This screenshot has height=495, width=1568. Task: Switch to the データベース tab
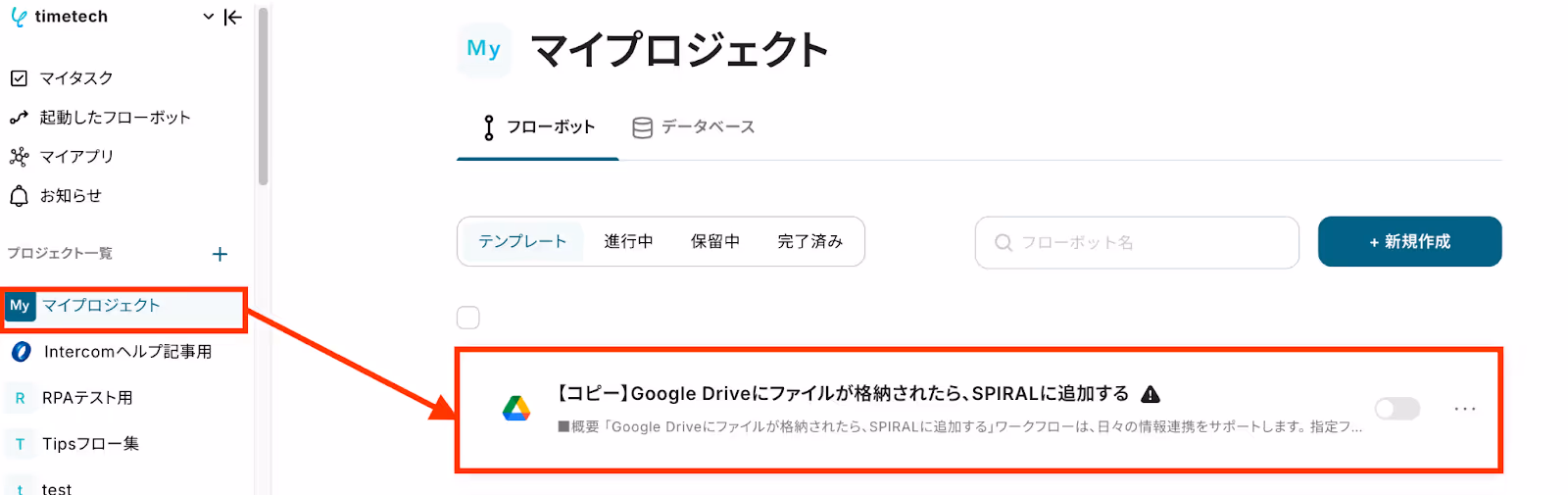(x=694, y=127)
